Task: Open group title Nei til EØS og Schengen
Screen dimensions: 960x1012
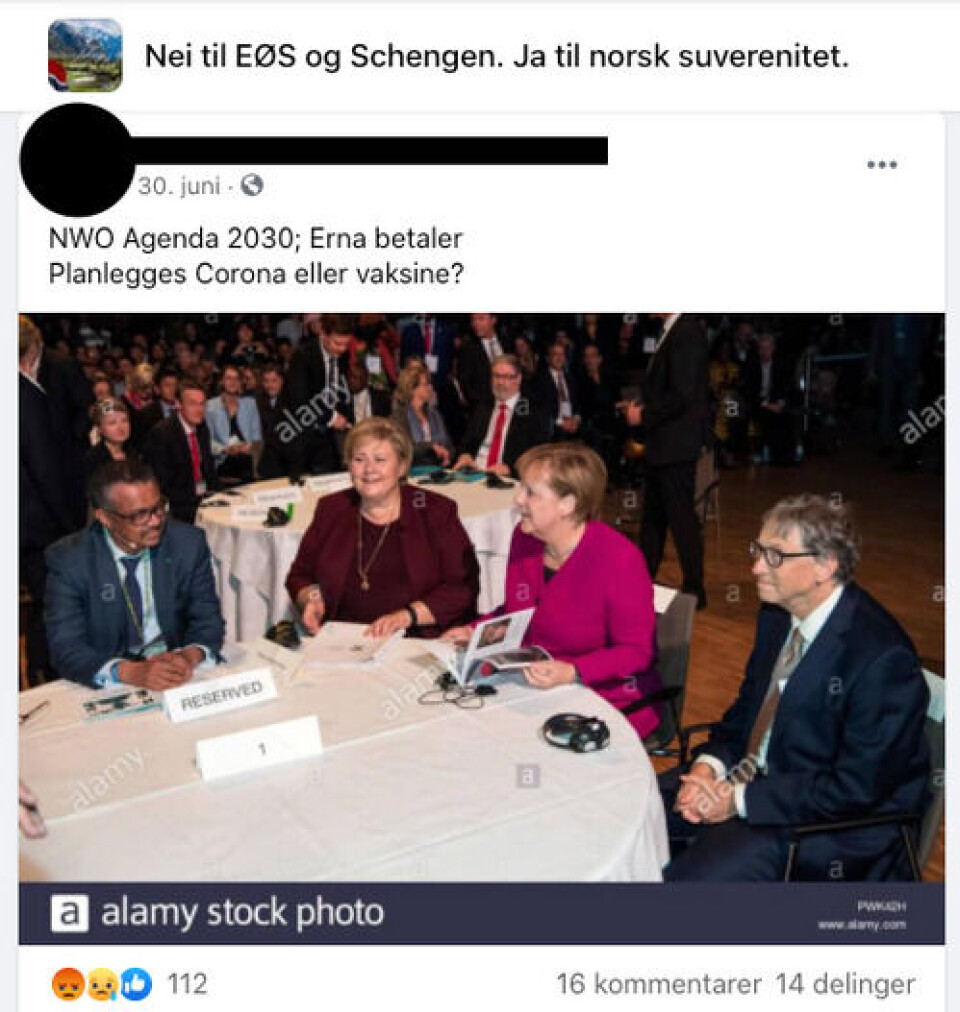Action: tap(496, 56)
